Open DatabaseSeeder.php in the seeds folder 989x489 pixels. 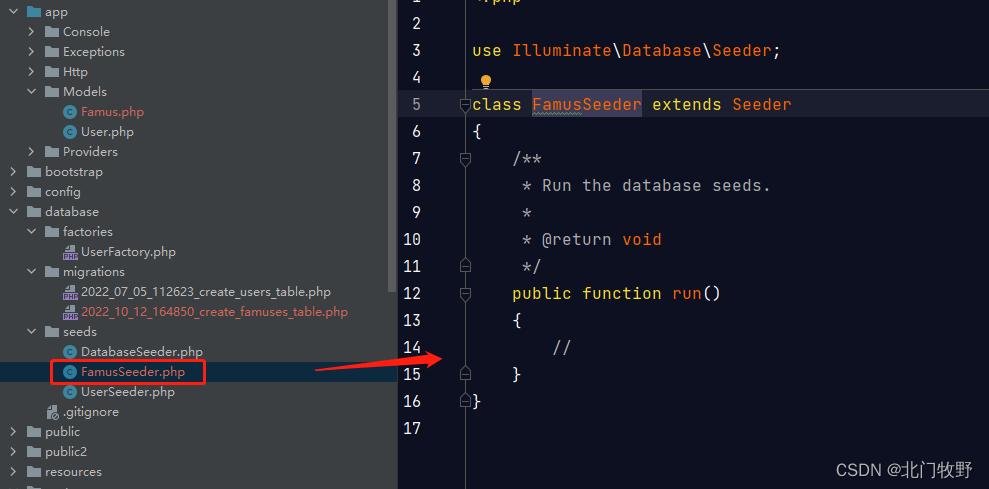coord(142,352)
